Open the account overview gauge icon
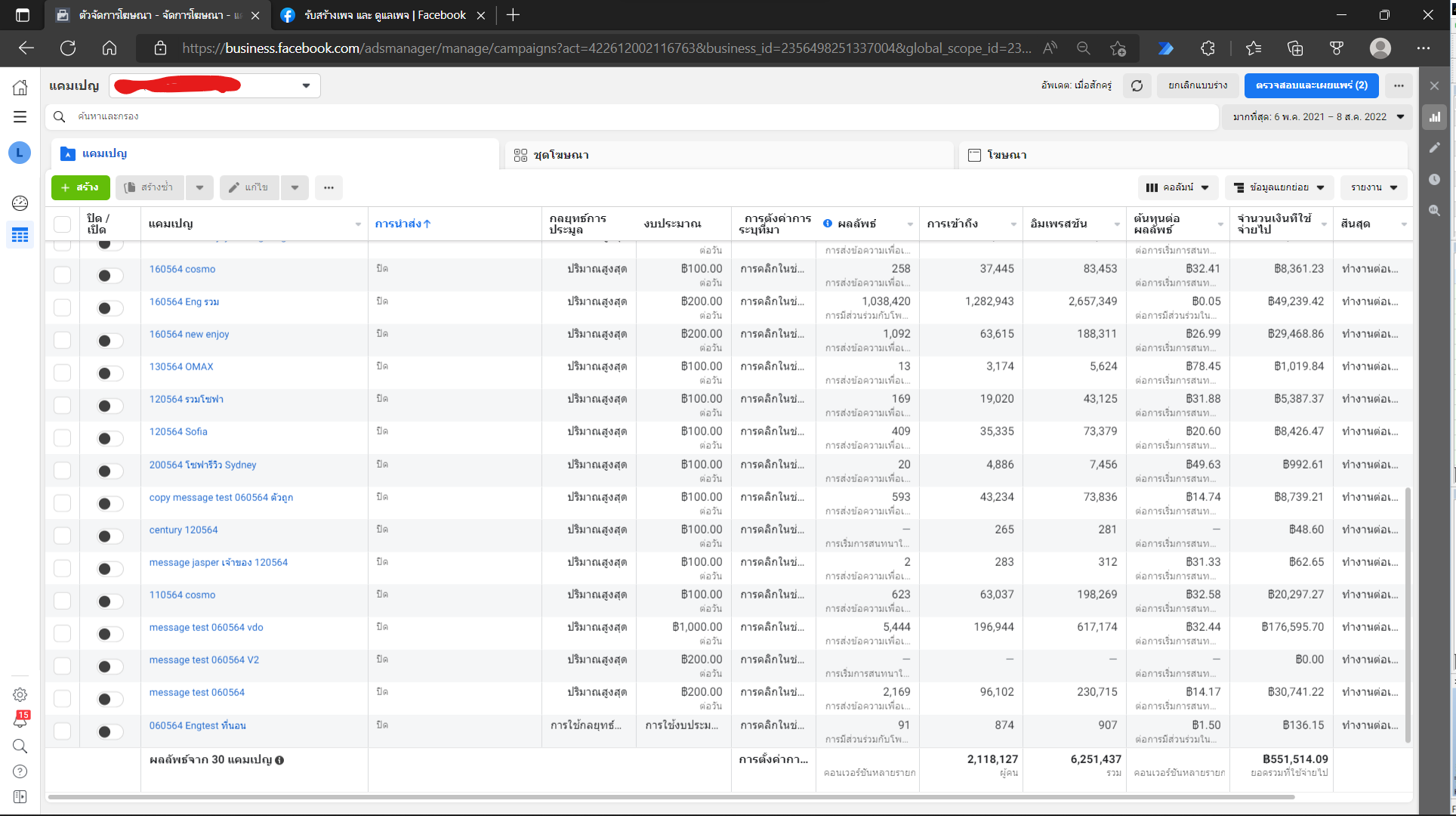This screenshot has width=1456, height=816. tap(20, 202)
